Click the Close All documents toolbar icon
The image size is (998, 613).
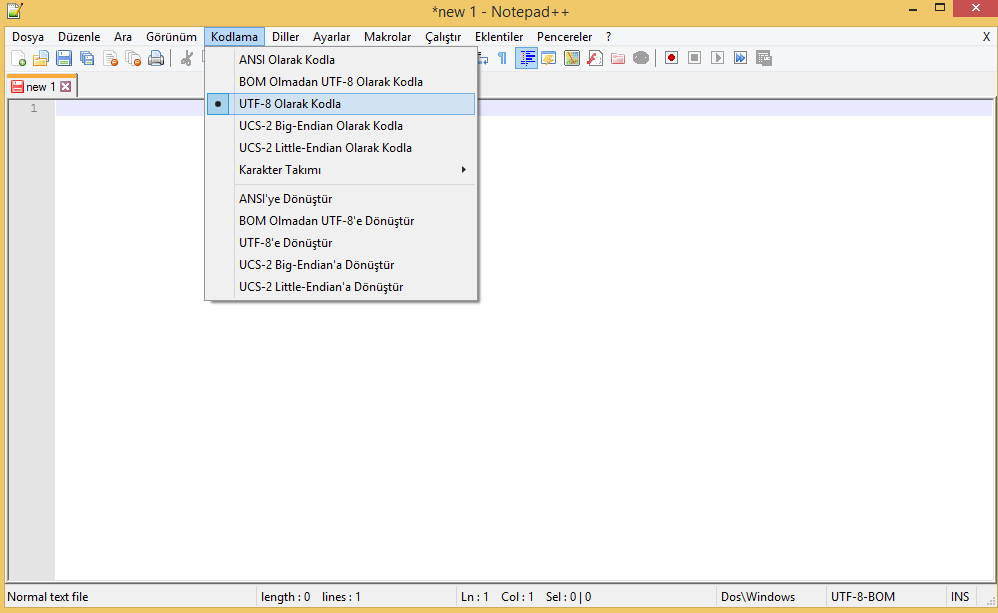click(133, 59)
